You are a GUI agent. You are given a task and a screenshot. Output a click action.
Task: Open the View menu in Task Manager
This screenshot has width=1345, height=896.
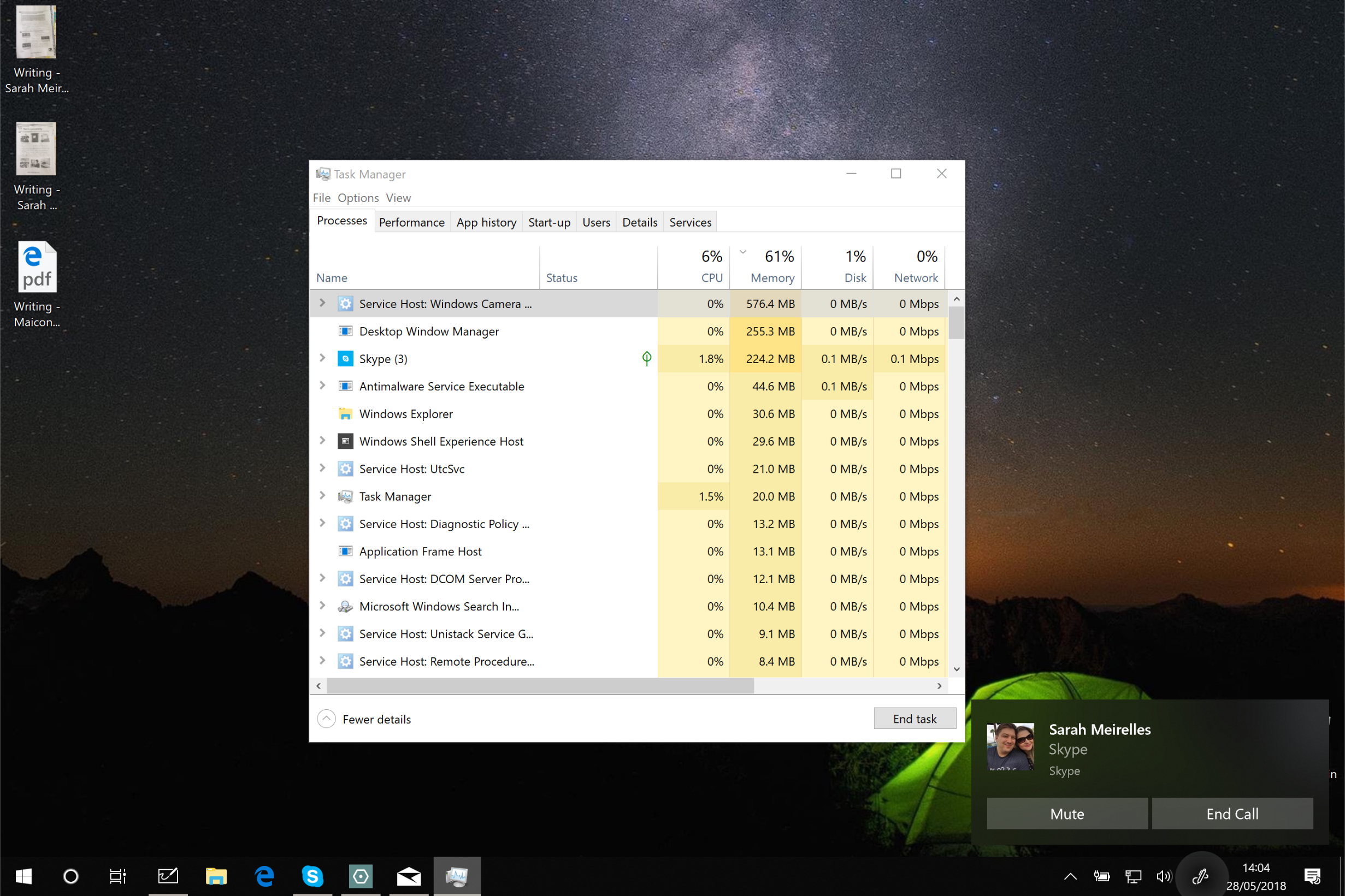point(397,198)
